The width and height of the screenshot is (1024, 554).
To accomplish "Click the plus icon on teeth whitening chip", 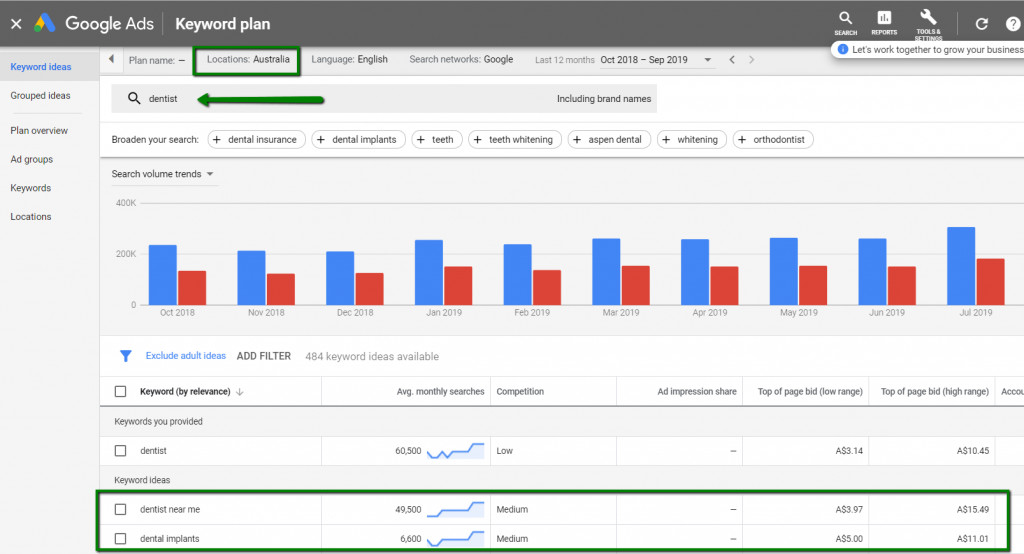I will [477, 140].
